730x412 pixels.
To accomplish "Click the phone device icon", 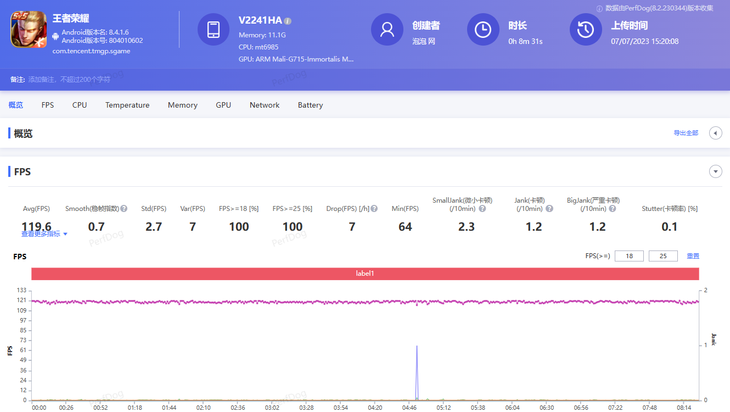I will click(213, 30).
